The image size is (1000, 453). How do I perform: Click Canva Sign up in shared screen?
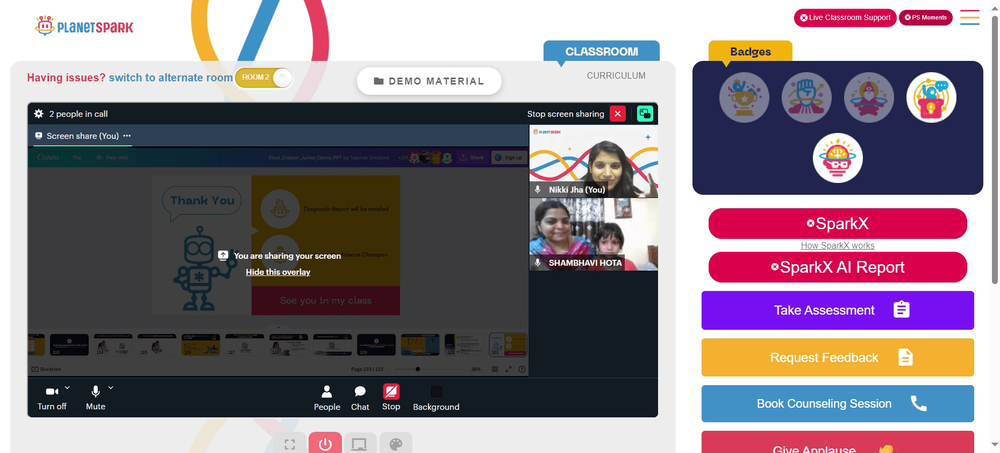(x=508, y=158)
